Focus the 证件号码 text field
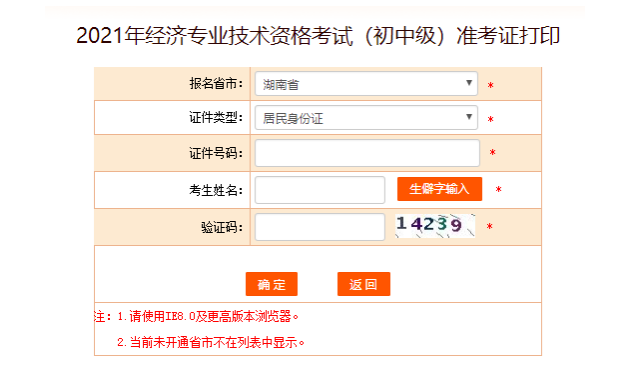The width and height of the screenshot is (632, 376). (x=367, y=153)
